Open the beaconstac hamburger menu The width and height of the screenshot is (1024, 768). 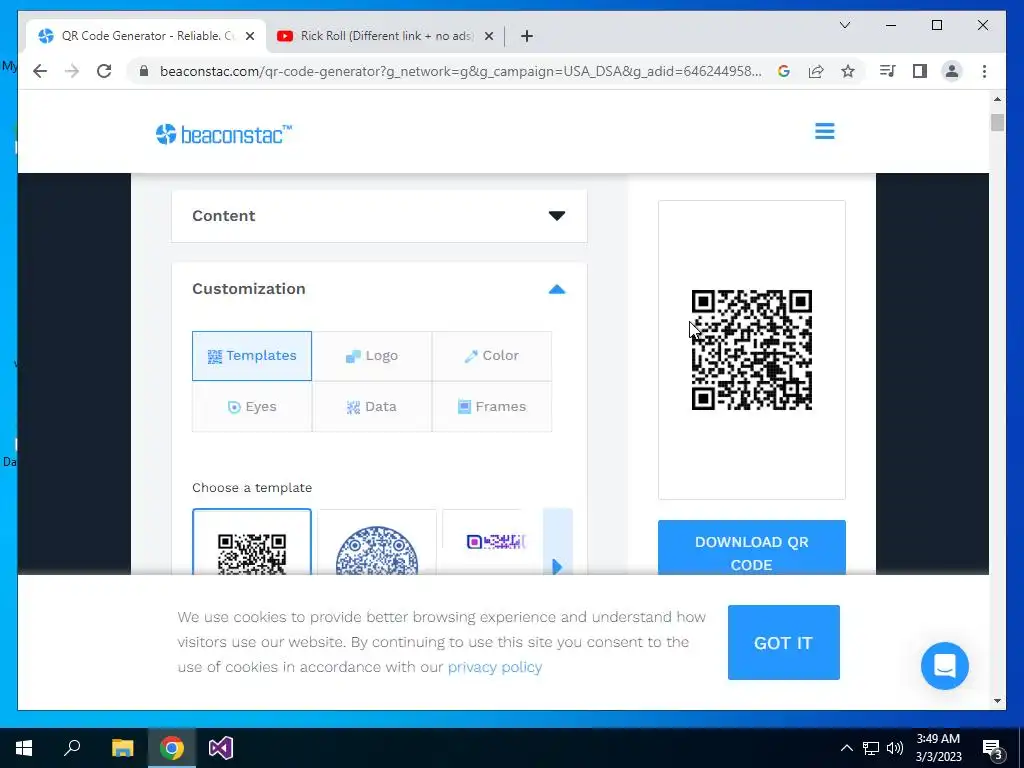824,131
